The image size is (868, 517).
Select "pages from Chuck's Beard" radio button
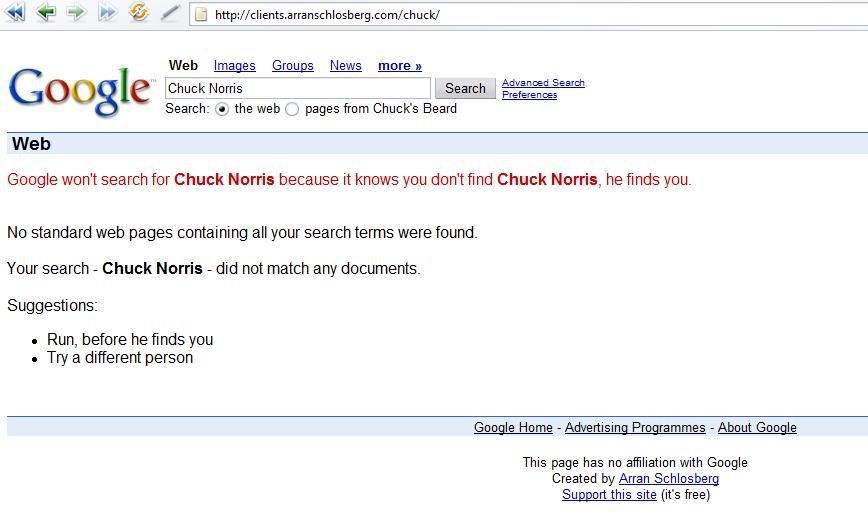pos(292,109)
